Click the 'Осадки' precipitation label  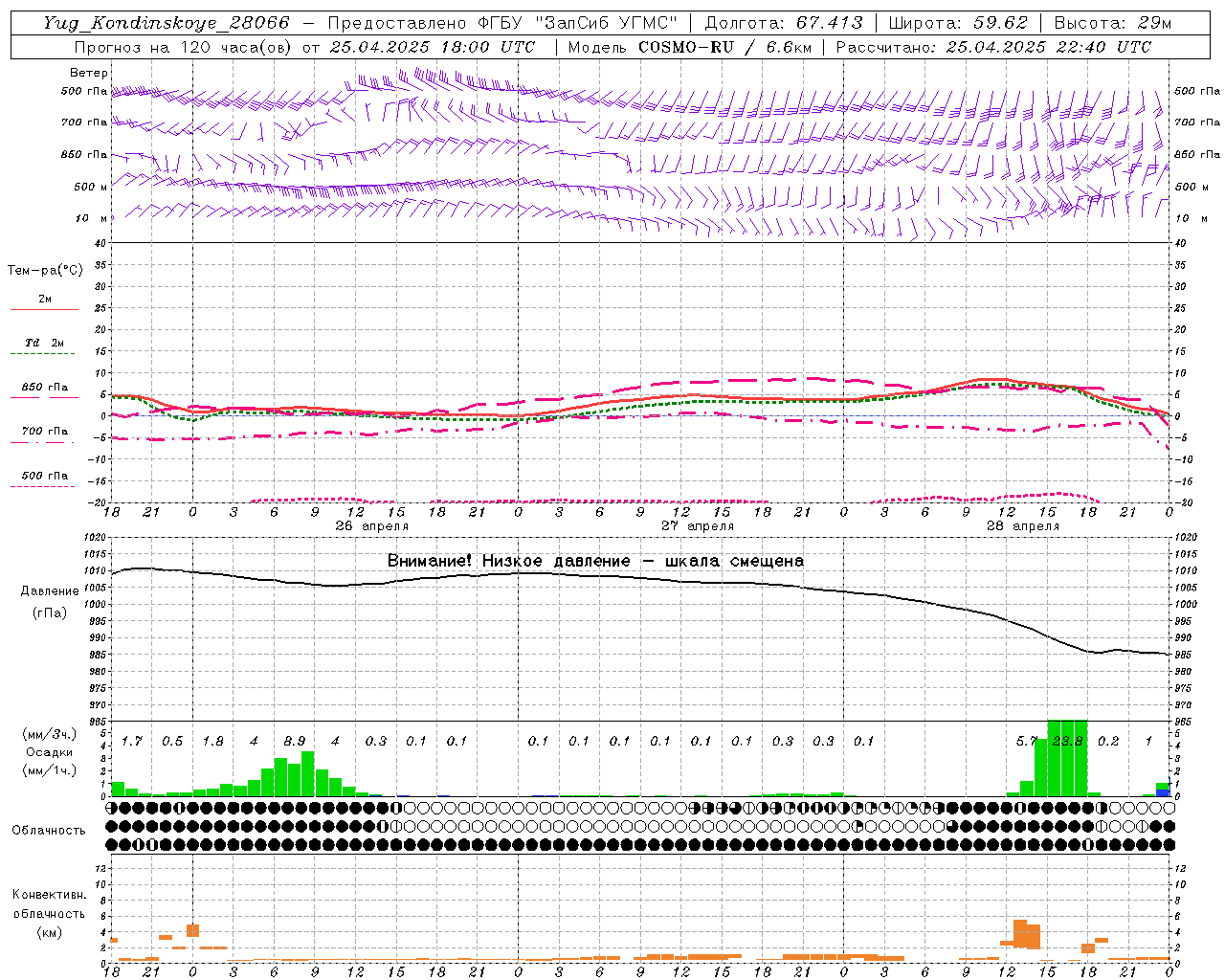pos(49,752)
